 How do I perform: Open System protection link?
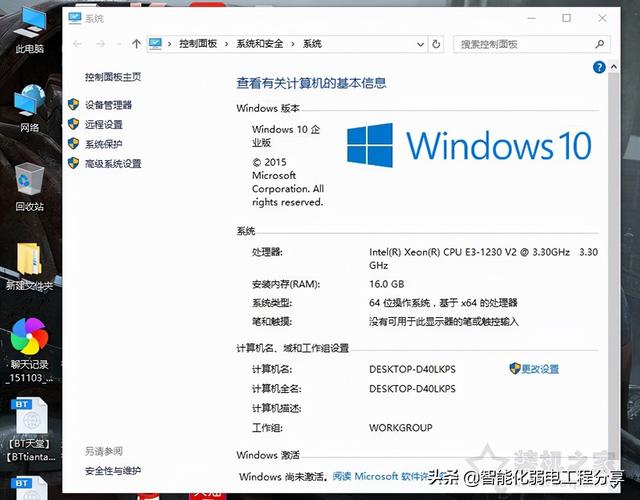point(104,144)
